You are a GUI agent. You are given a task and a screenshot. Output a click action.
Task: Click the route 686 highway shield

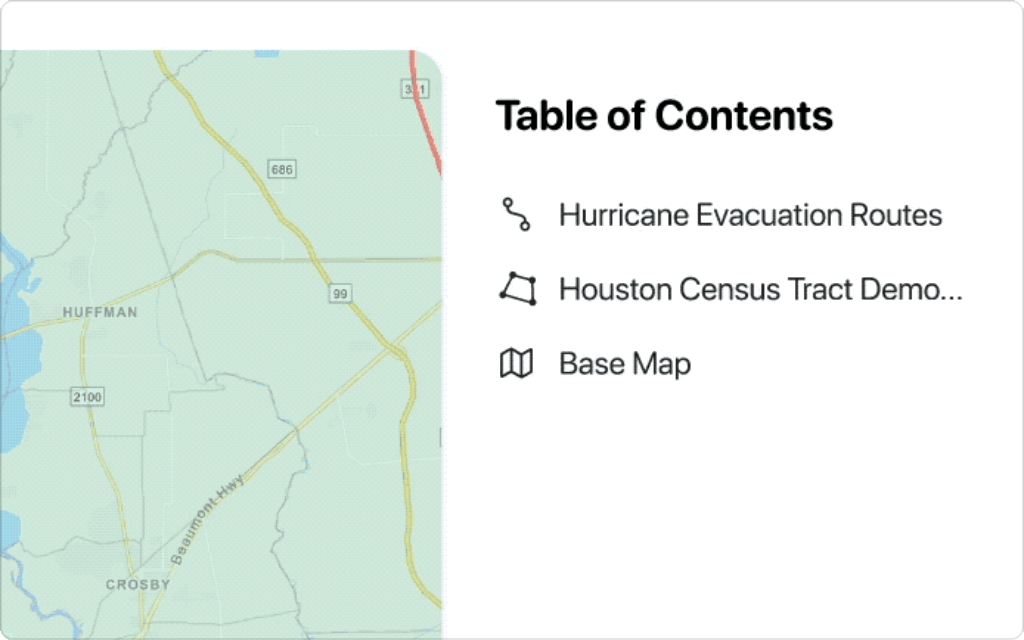click(281, 169)
